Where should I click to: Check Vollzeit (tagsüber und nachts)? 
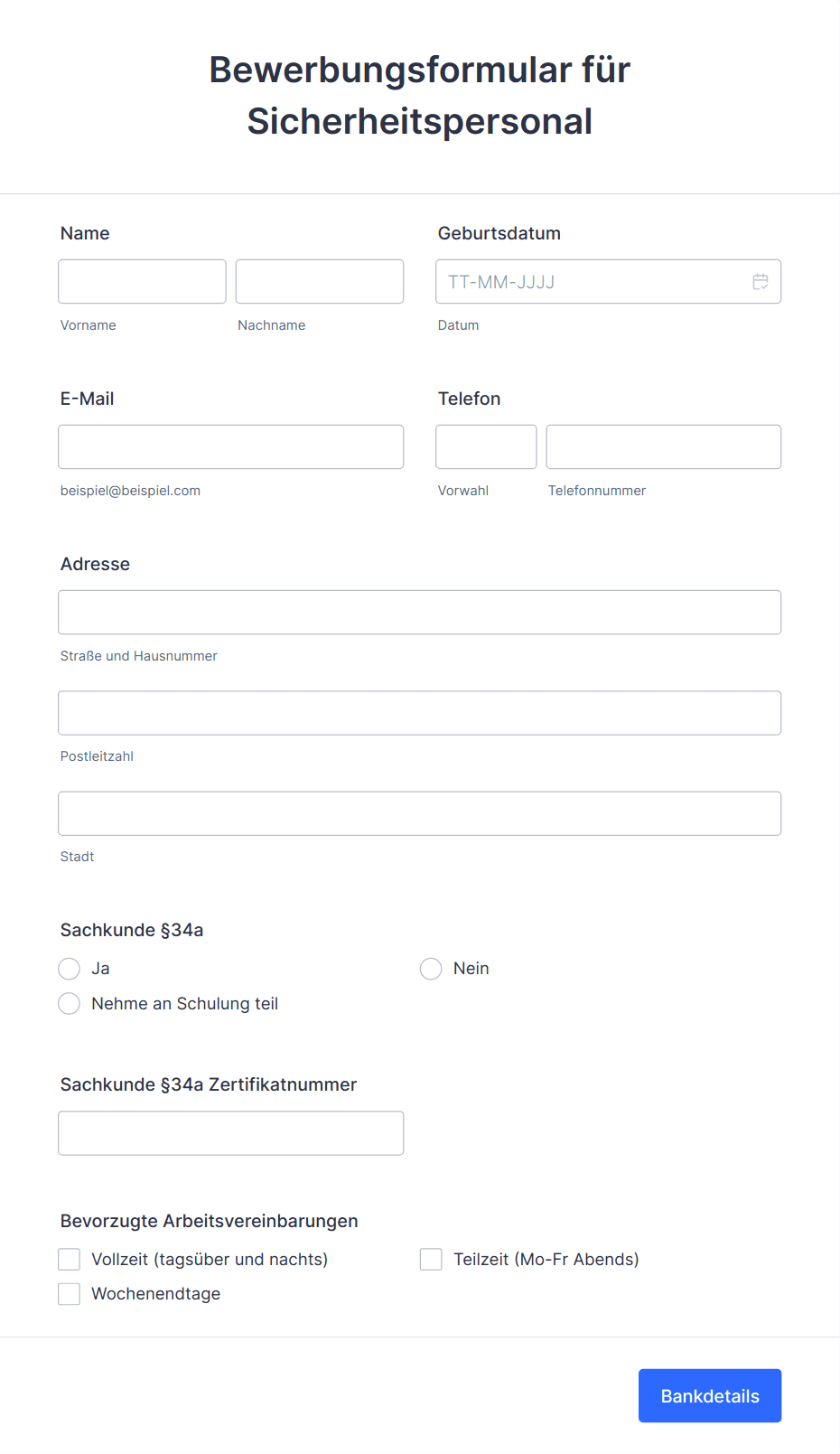[70, 1260]
